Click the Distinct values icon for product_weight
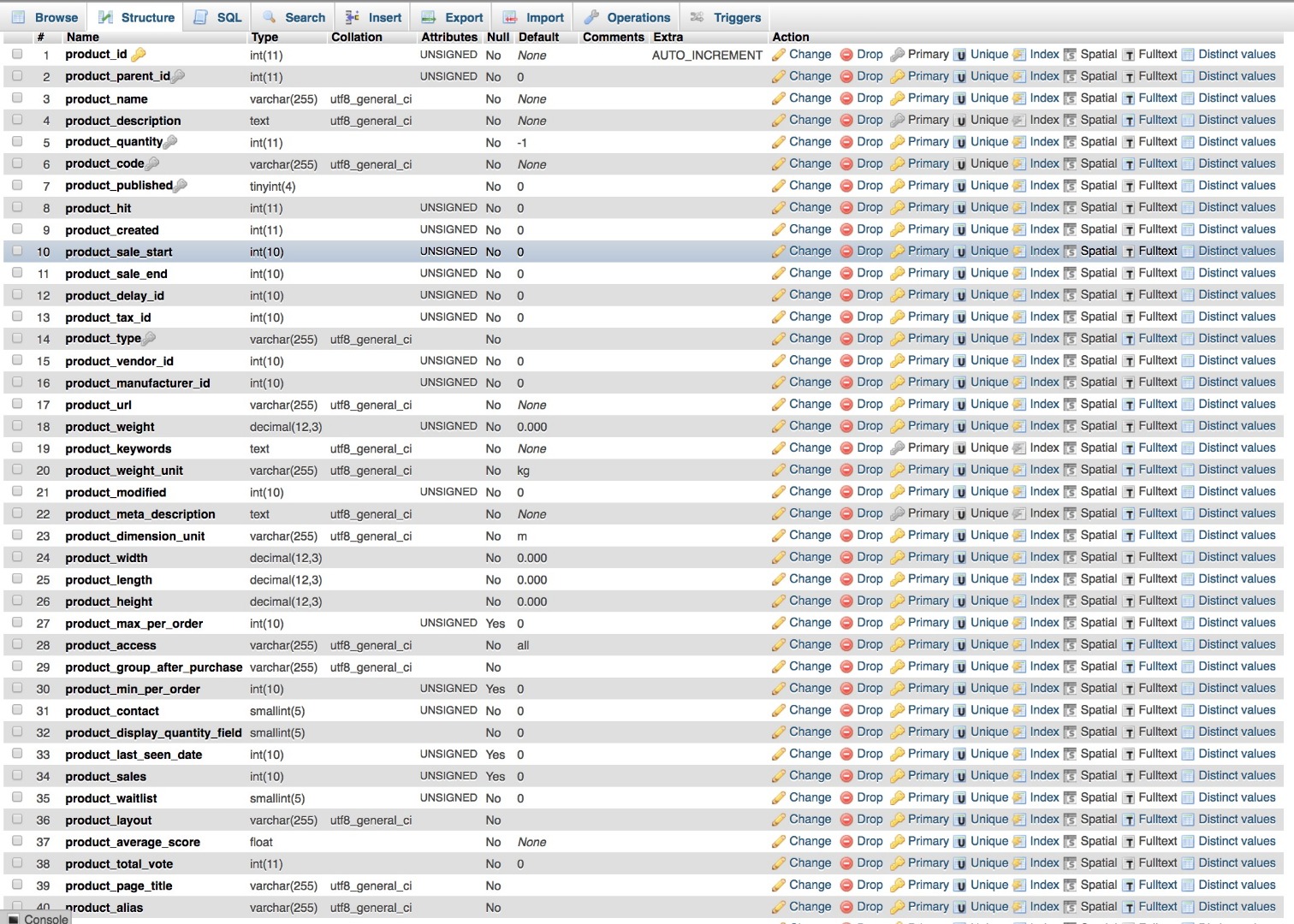Viewport: 1294px width, 924px height. [x=1188, y=426]
